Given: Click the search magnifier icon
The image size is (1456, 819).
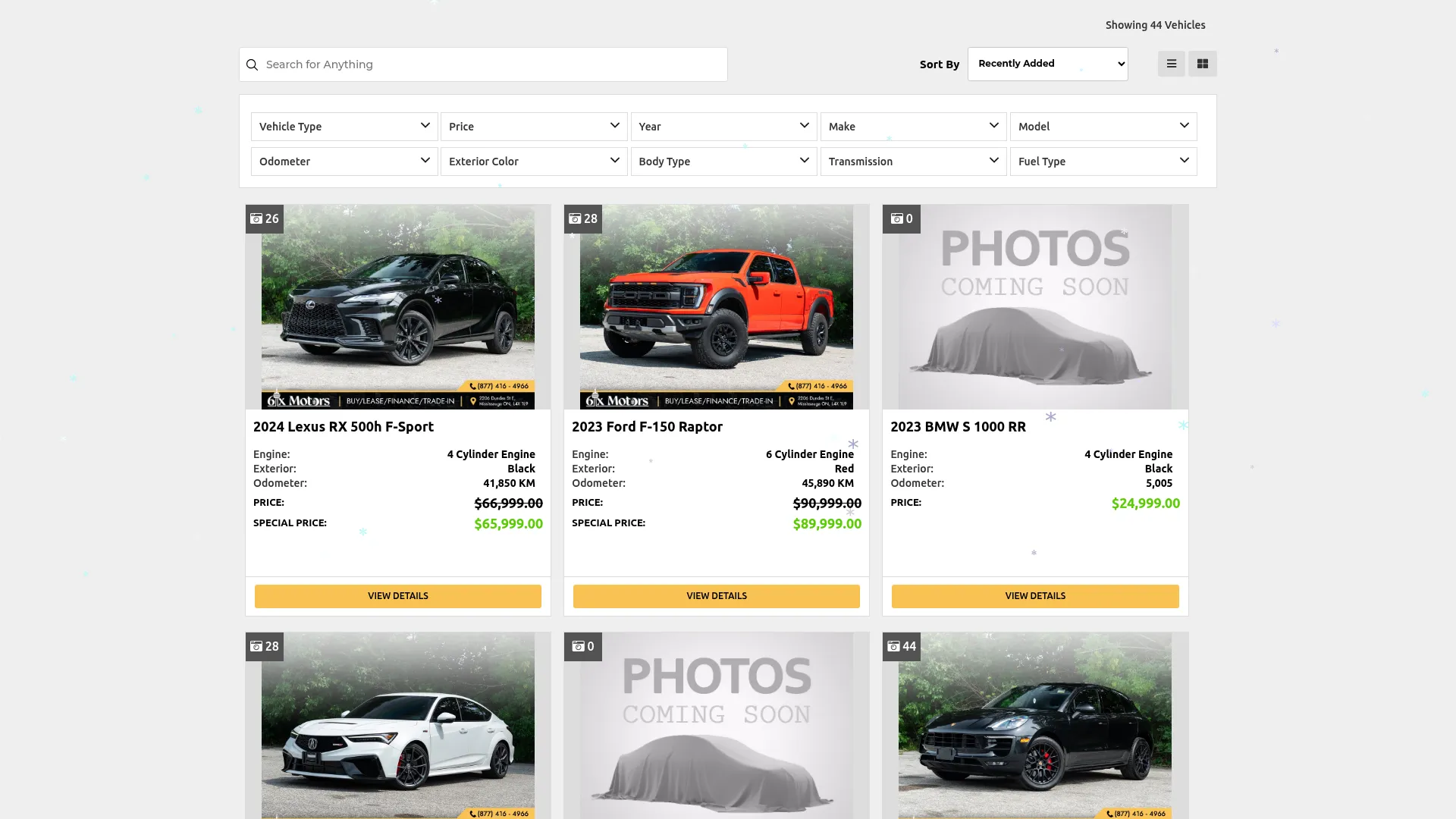Looking at the screenshot, I should pos(253,65).
